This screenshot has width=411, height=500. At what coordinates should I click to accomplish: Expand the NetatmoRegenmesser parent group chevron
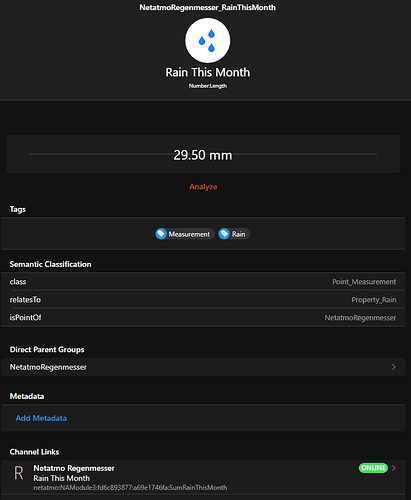[394, 367]
